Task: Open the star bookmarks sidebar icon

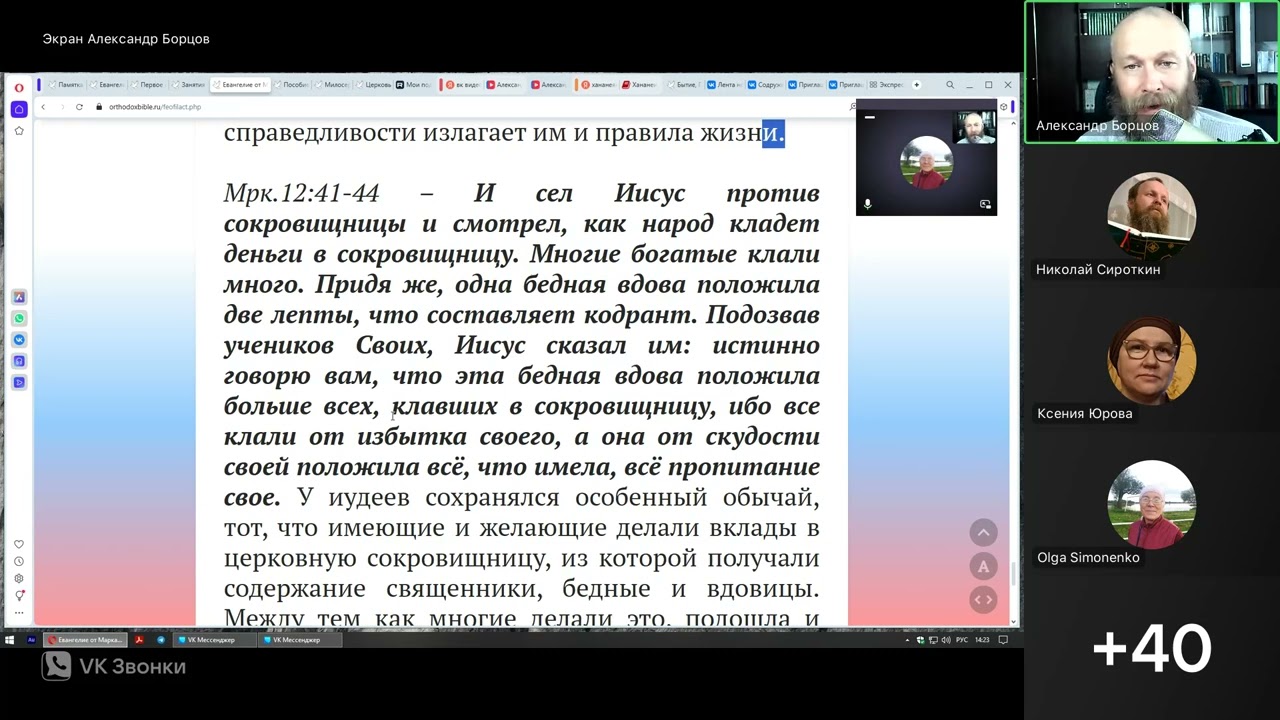Action: [x=19, y=130]
